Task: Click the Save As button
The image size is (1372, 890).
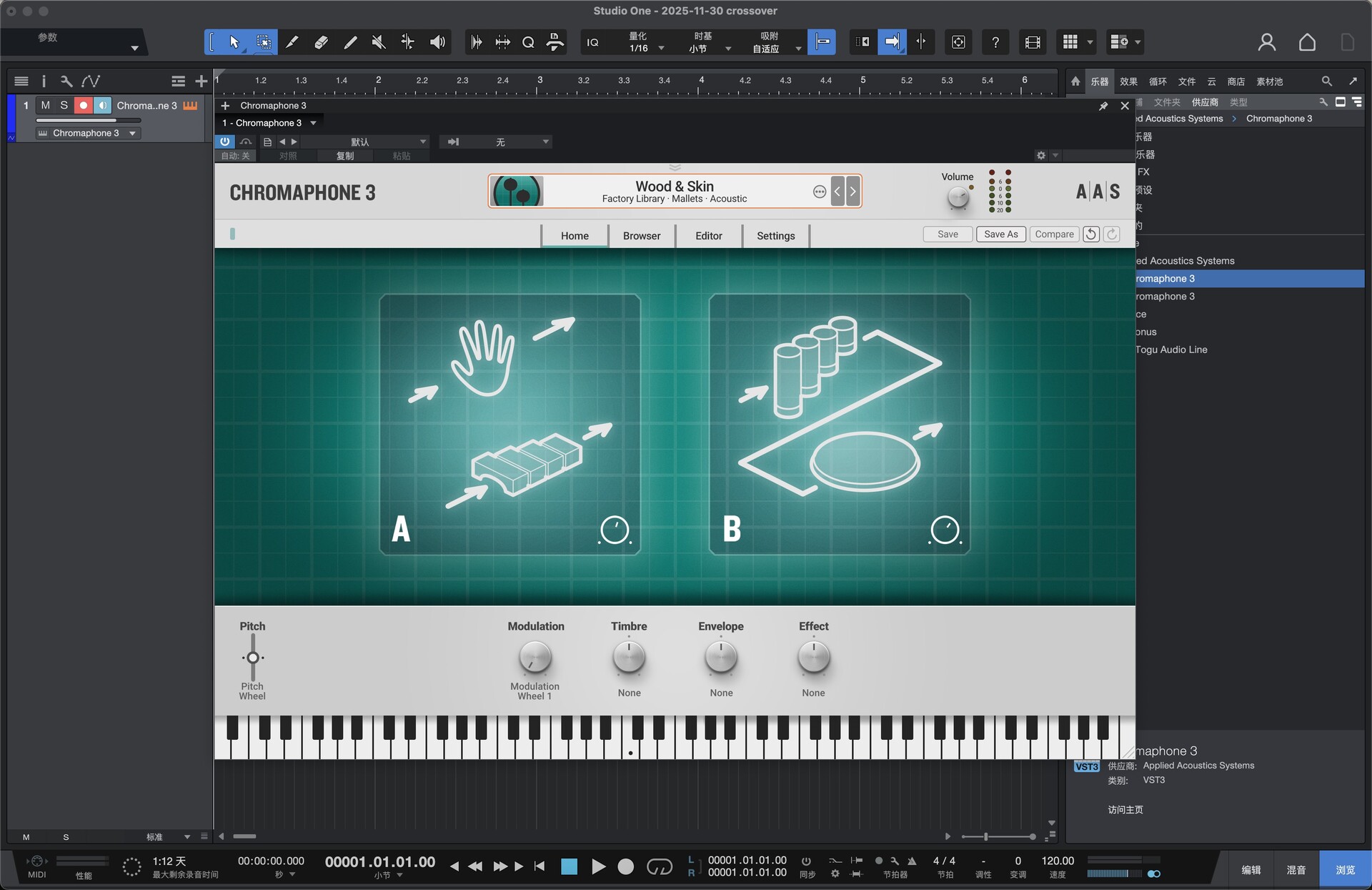Action: 1000,234
